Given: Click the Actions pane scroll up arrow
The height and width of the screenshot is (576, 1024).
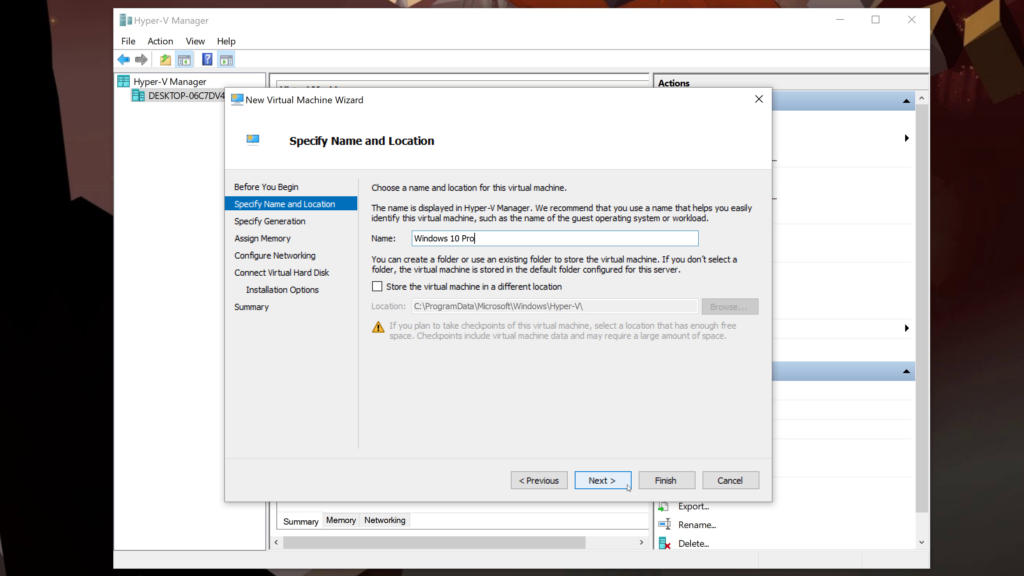Looking at the screenshot, I should (x=921, y=98).
